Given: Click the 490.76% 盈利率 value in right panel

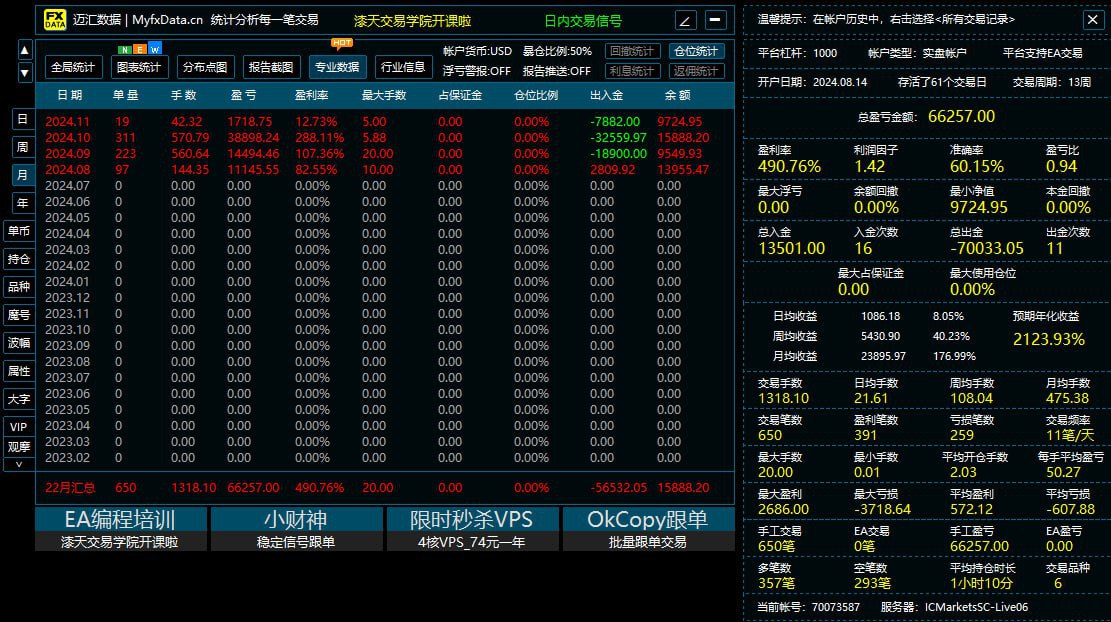Looking at the screenshot, I should (789, 166).
